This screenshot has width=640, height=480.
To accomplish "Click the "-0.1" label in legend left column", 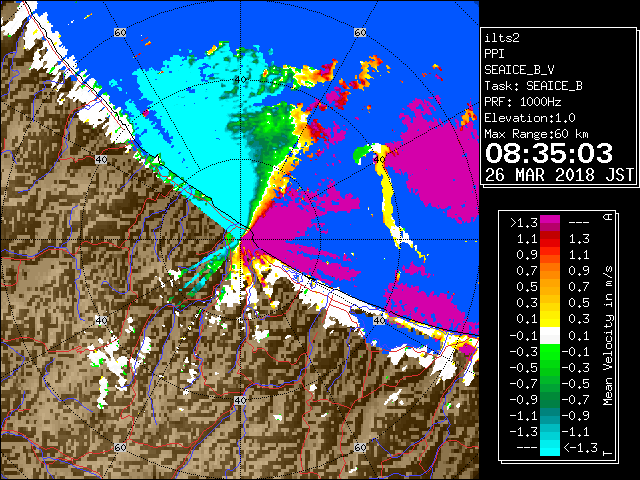I will (523, 336).
